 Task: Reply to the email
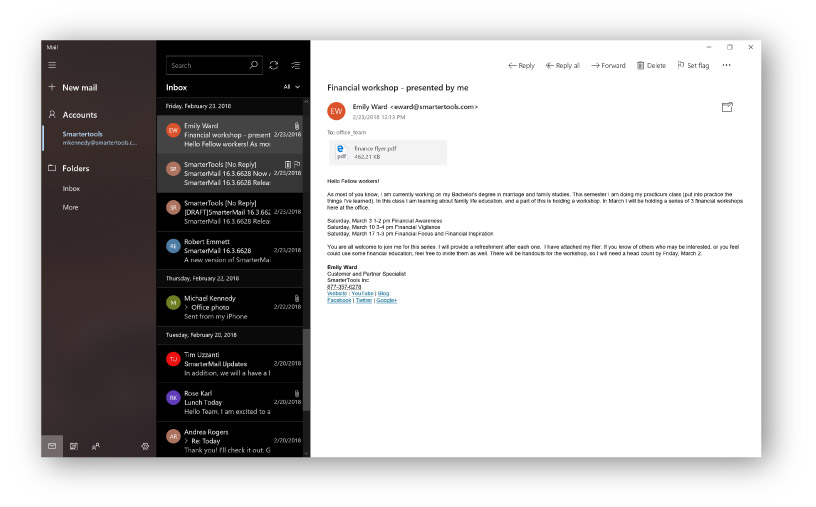tap(521, 65)
